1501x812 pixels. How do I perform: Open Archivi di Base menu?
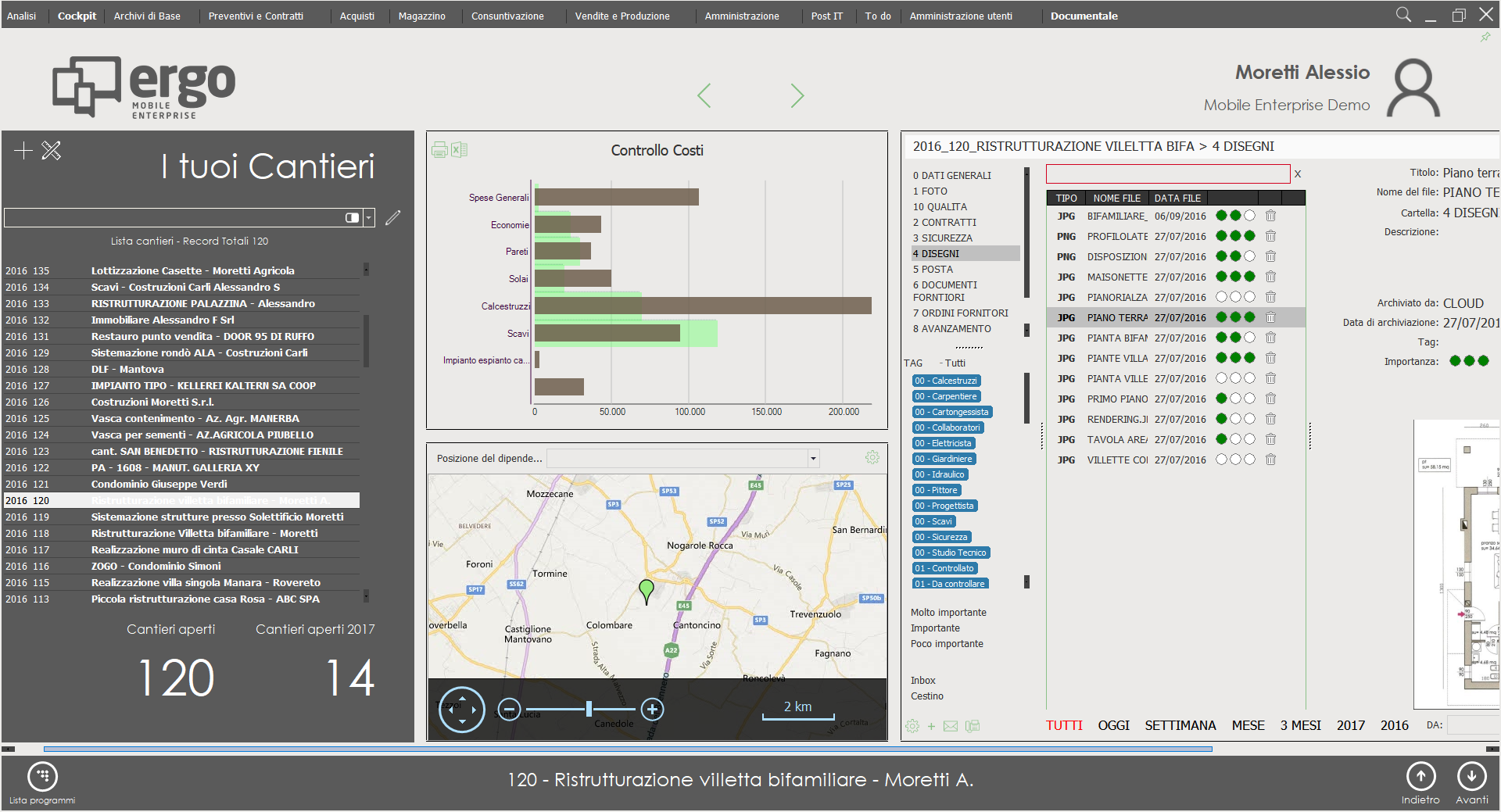point(147,16)
